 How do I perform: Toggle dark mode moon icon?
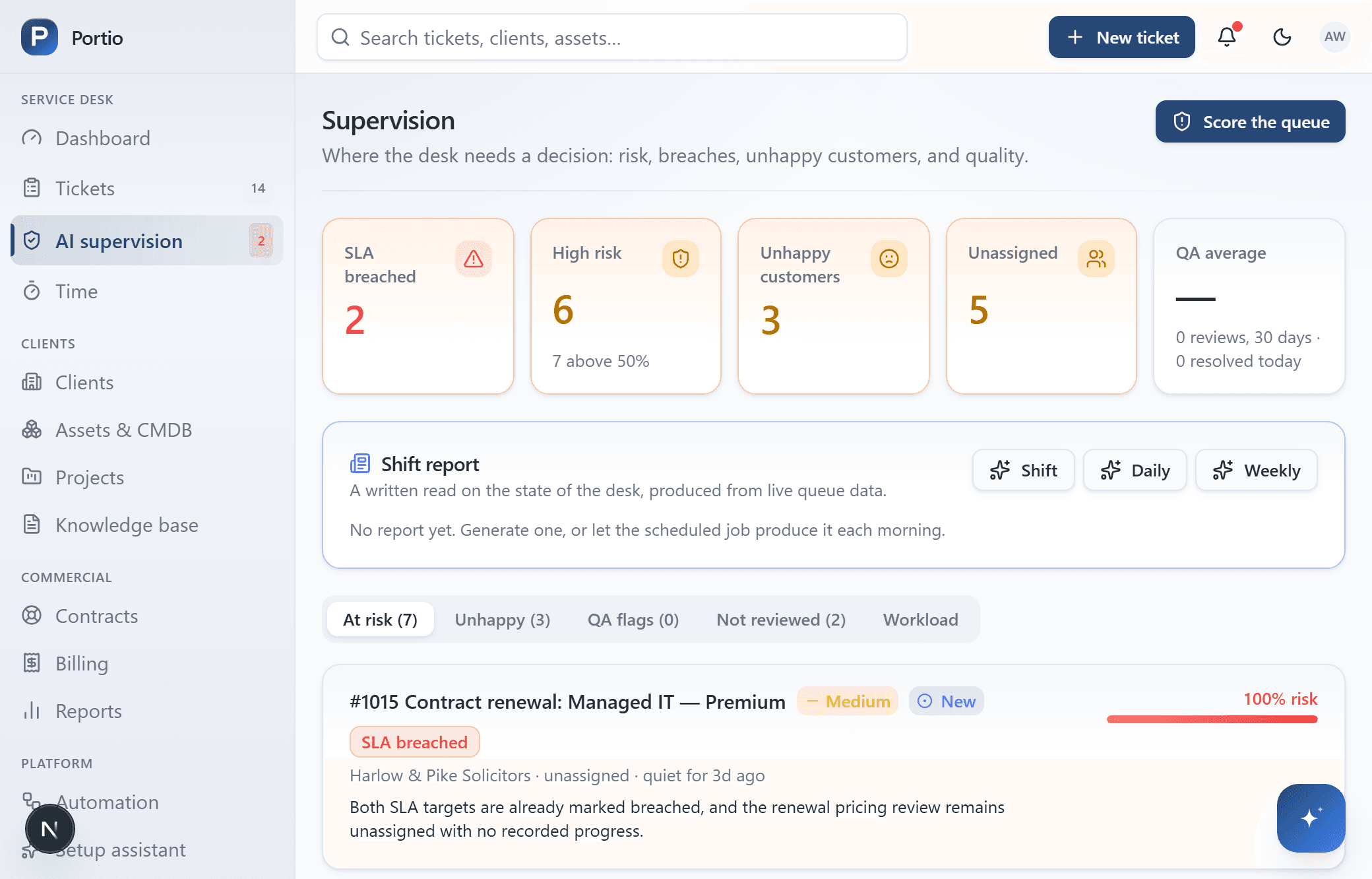click(x=1282, y=37)
